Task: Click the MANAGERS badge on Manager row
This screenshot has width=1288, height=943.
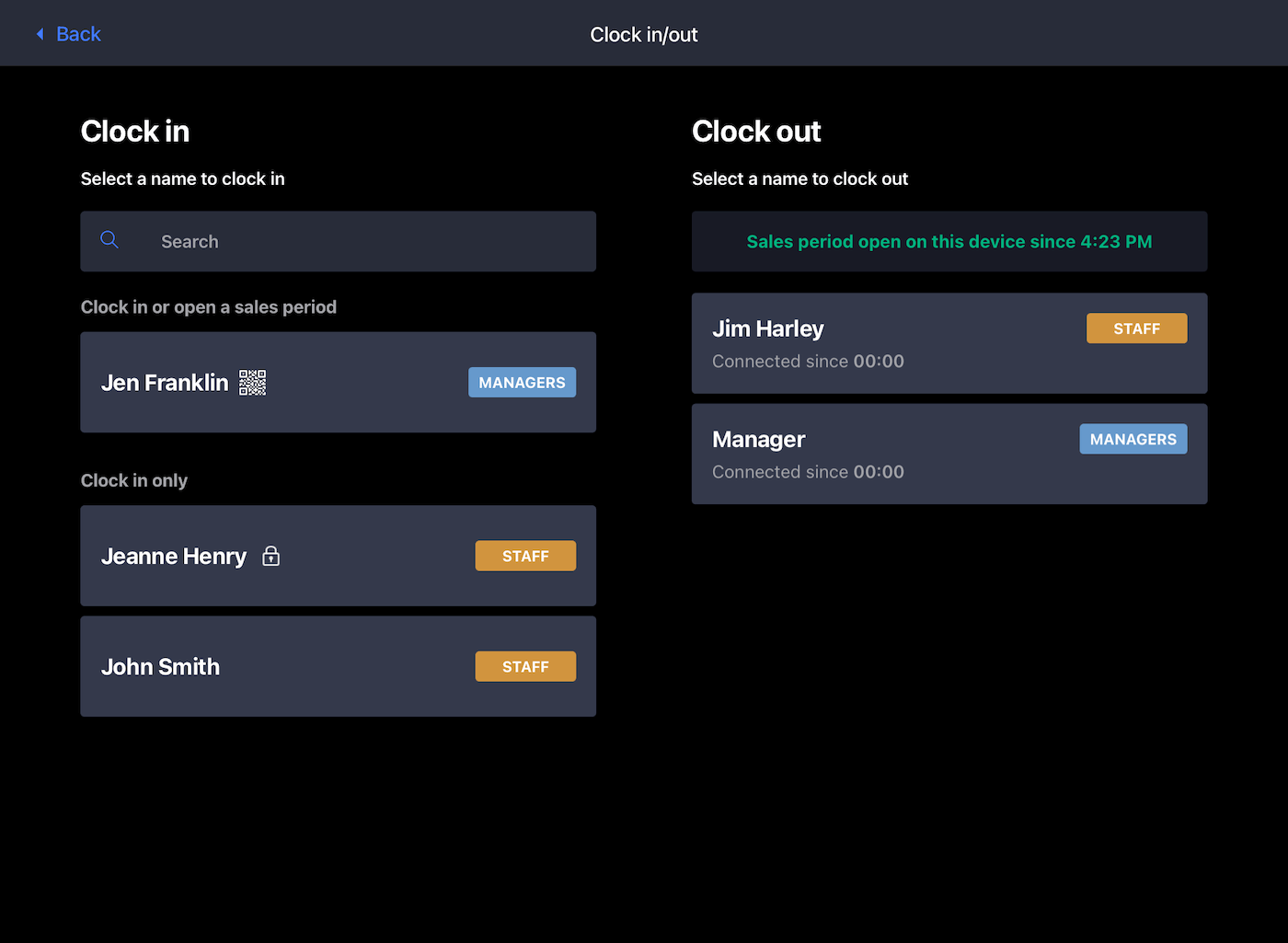Action: (x=1133, y=440)
